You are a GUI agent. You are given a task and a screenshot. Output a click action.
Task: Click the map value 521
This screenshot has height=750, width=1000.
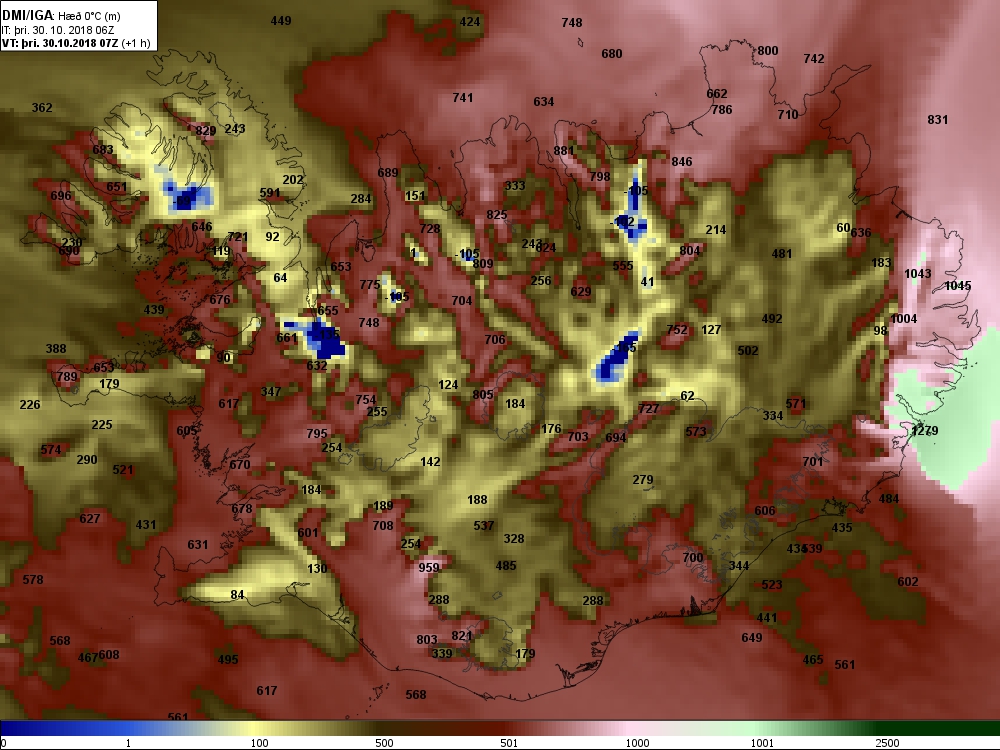(122, 470)
